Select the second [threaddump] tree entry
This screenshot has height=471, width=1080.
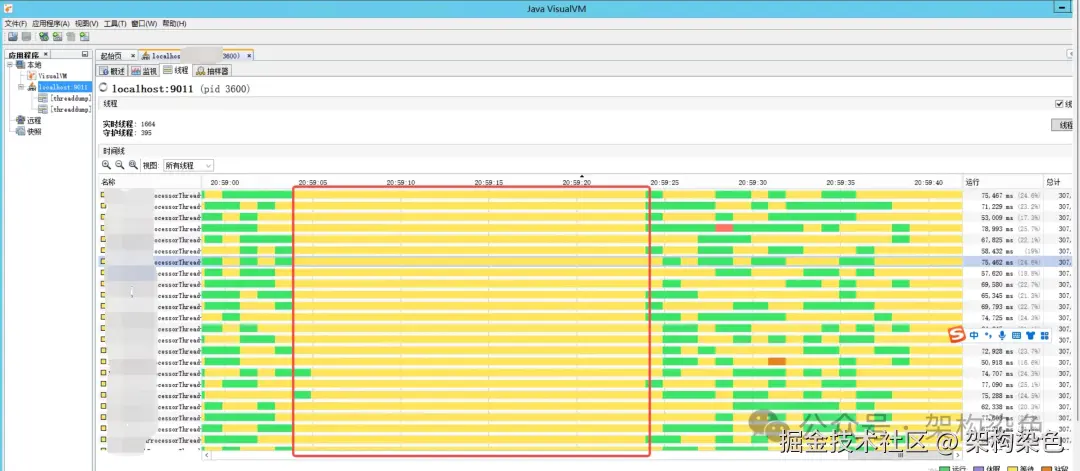coord(70,109)
